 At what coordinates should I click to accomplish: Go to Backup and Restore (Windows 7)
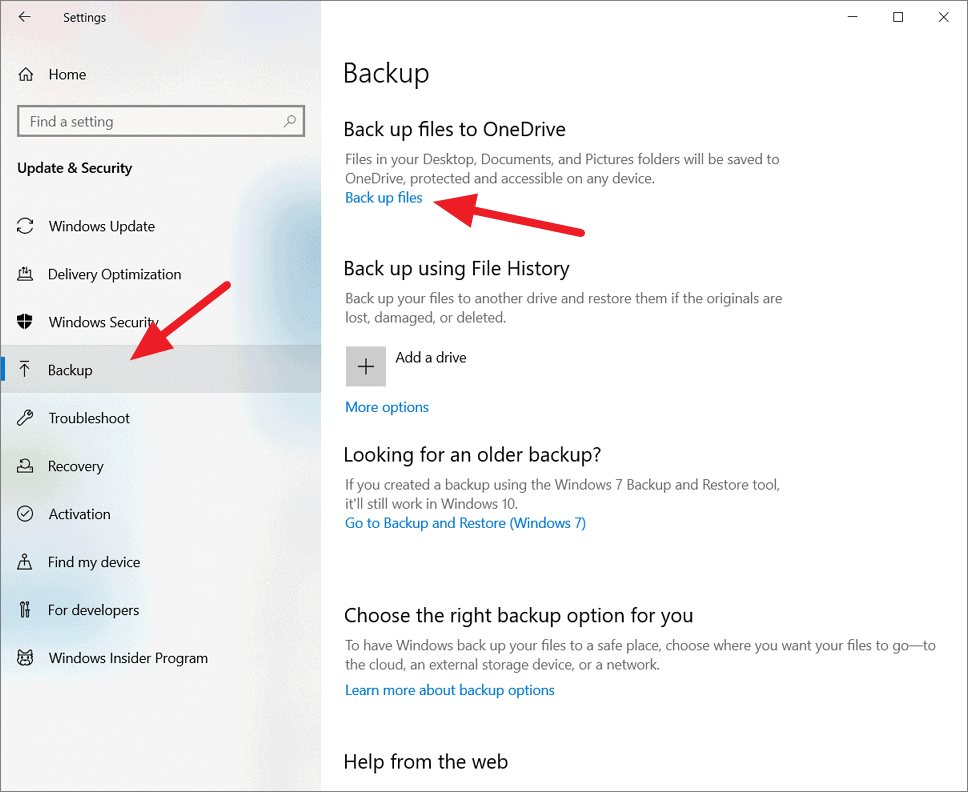pos(465,523)
